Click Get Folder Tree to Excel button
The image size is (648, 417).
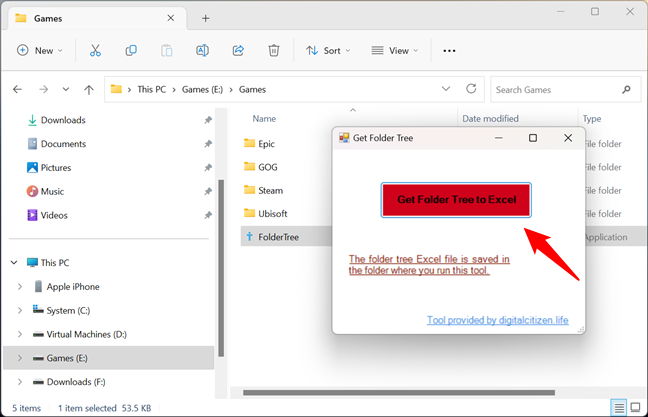tap(456, 200)
